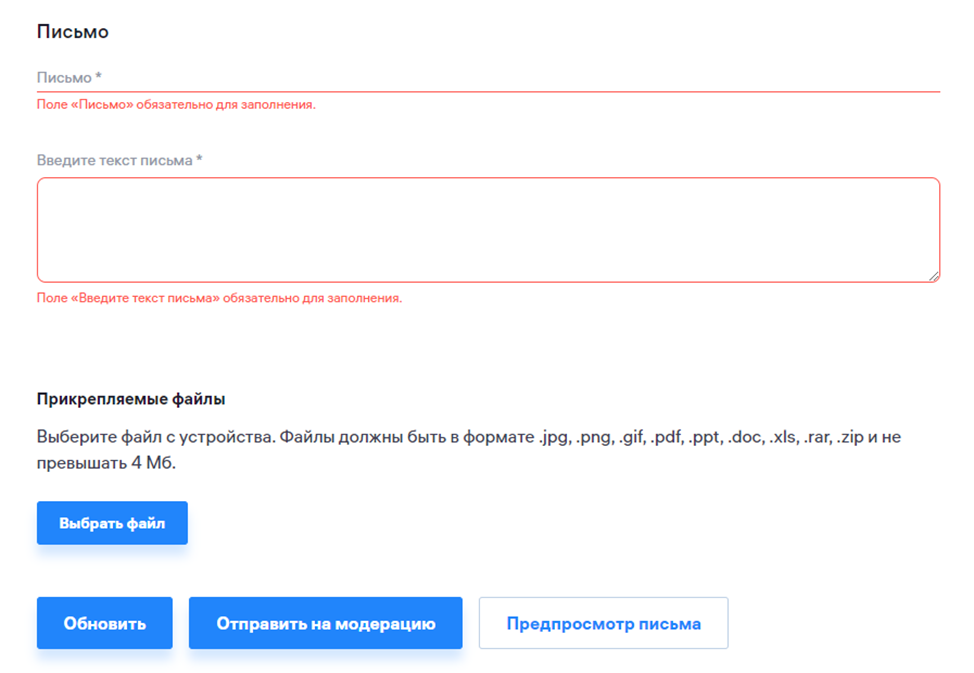Click the bold «Письмо» section heading
Viewport: 974px width, 673px height.
tap(73, 32)
